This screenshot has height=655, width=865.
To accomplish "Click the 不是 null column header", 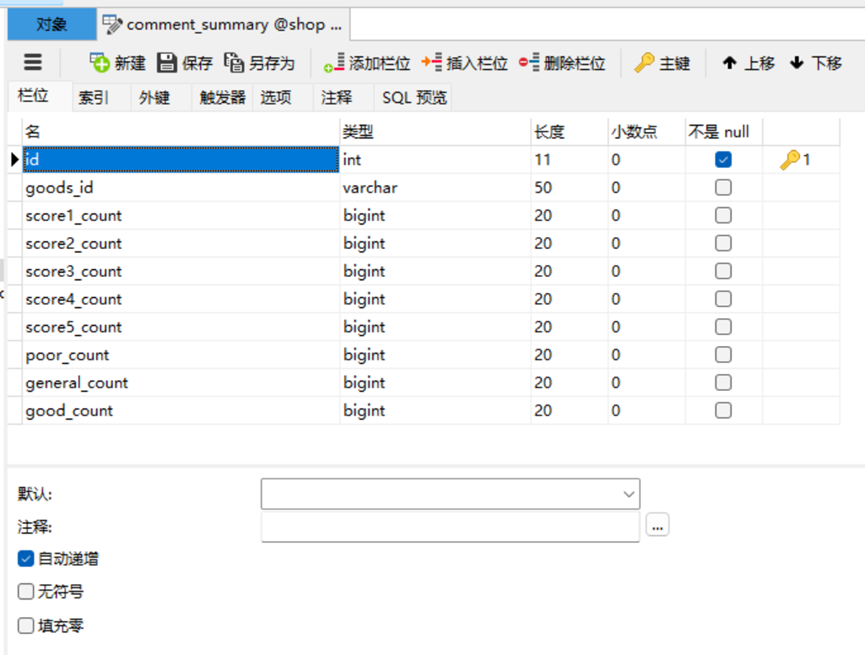I will point(724,131).
